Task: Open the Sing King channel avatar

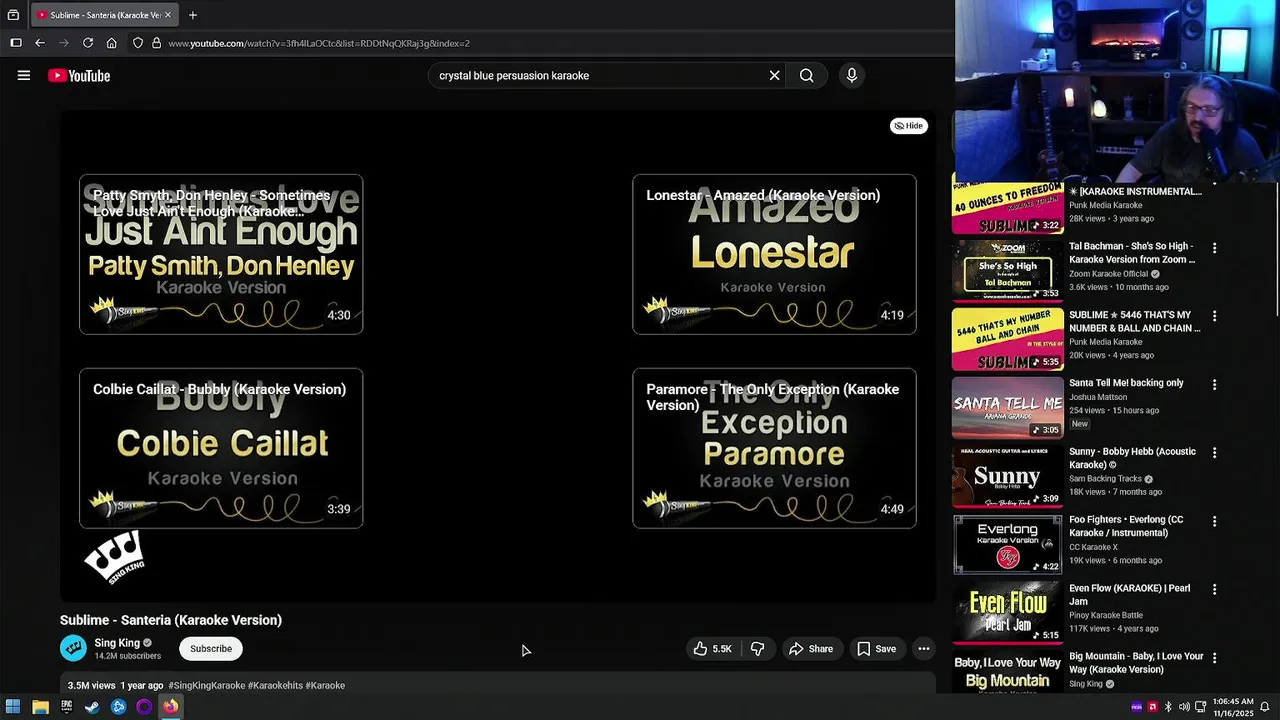Action: tap(73, 649)
